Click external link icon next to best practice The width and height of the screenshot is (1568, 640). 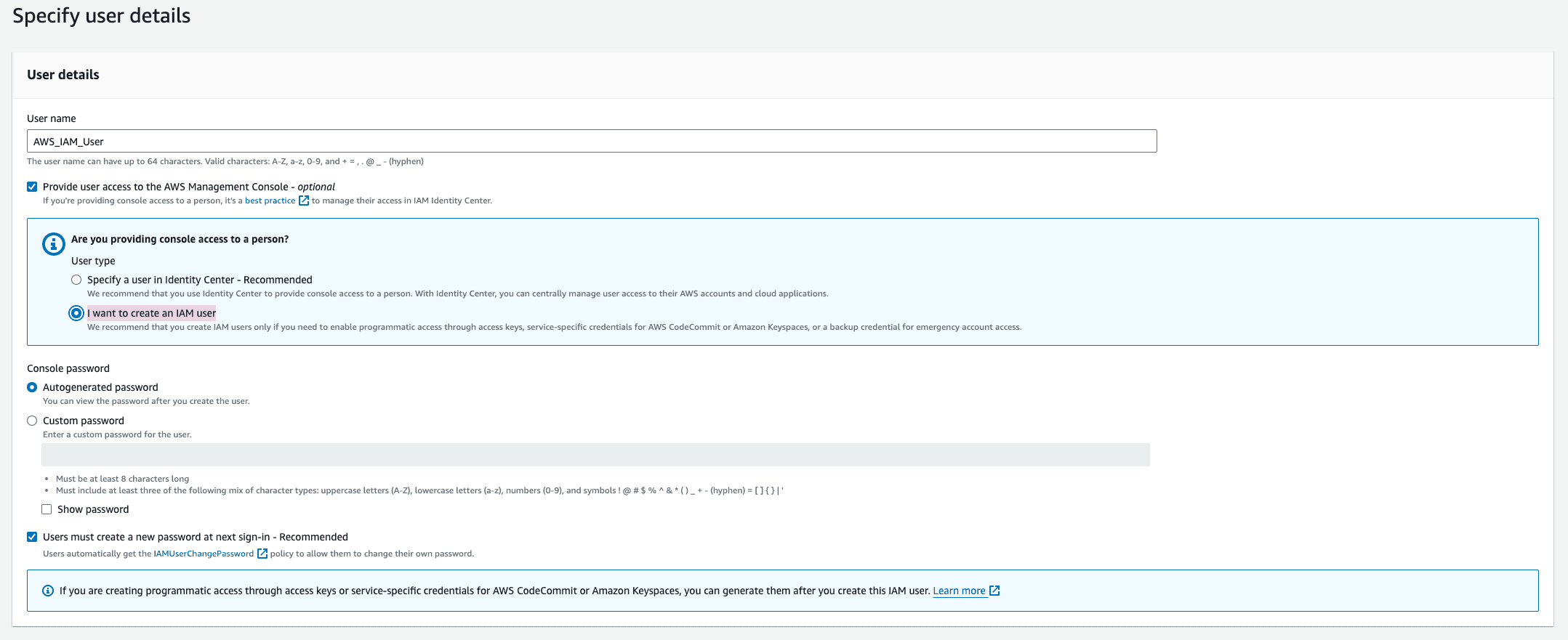click(304, 200)
